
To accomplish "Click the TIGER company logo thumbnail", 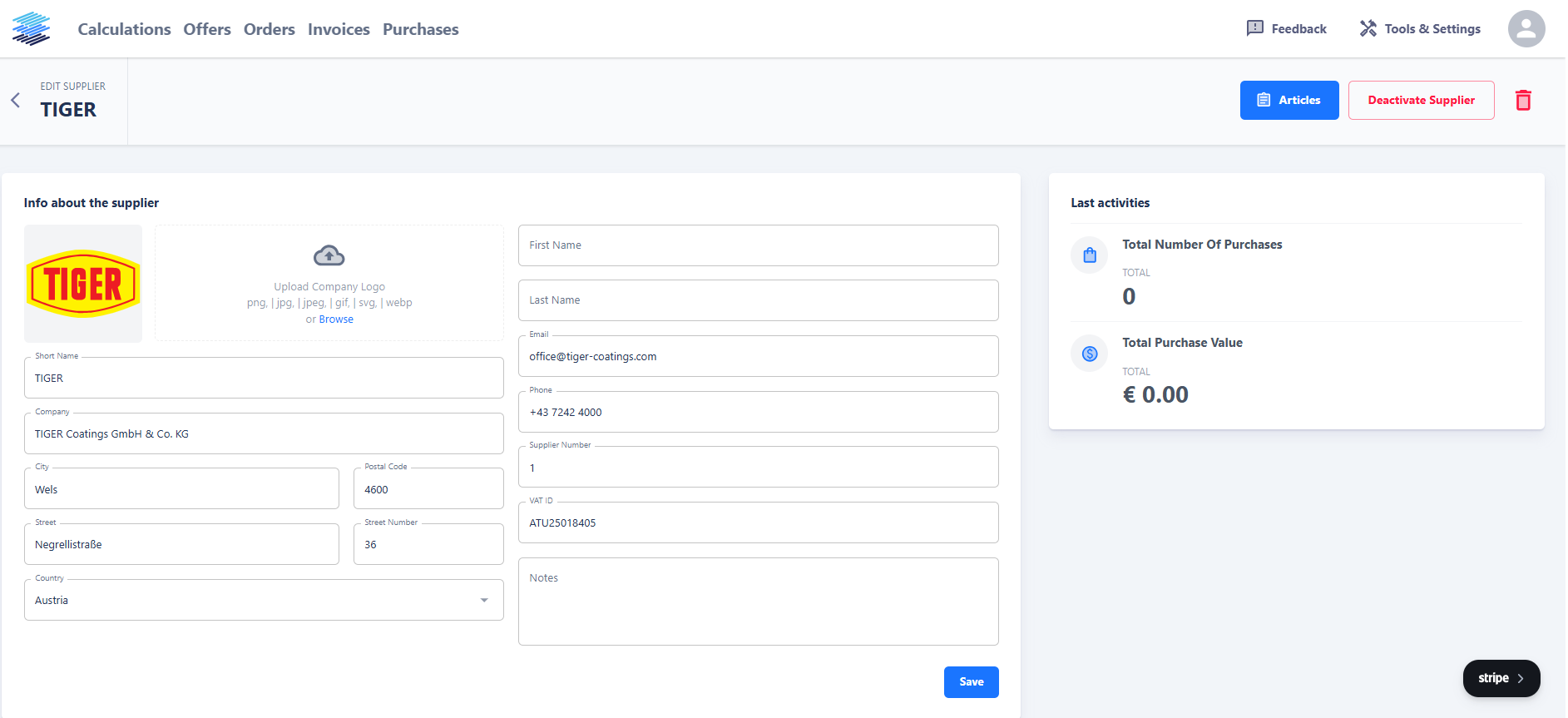I will click(83, 284).
